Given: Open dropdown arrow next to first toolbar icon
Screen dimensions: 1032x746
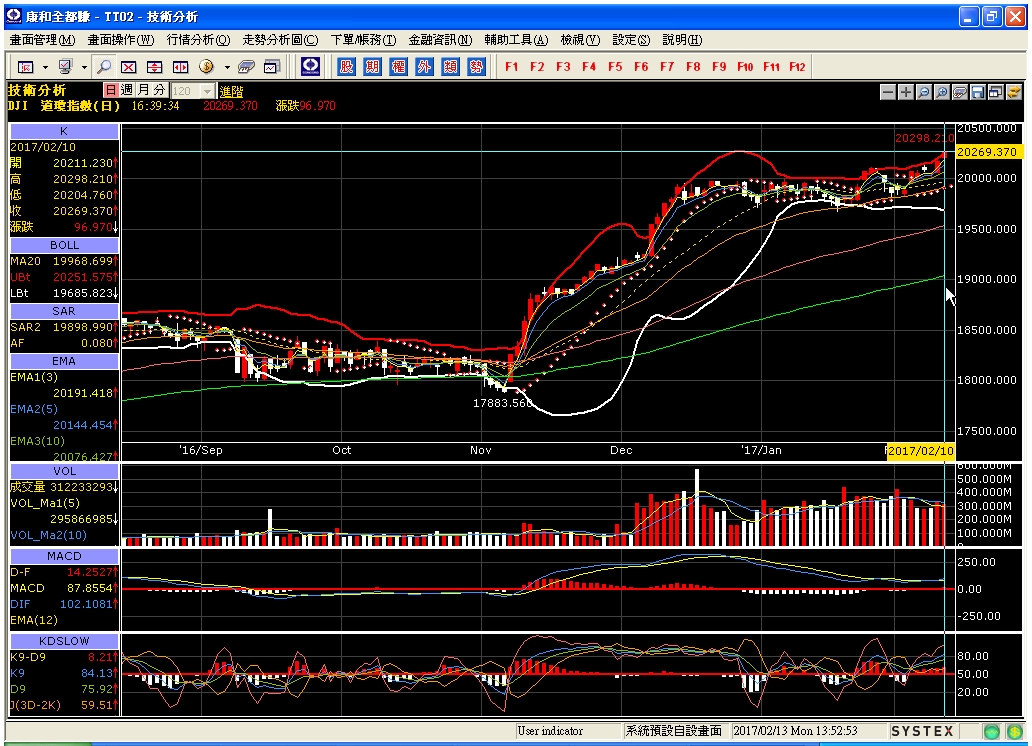Looking at the screenshot, I should 45,67.
